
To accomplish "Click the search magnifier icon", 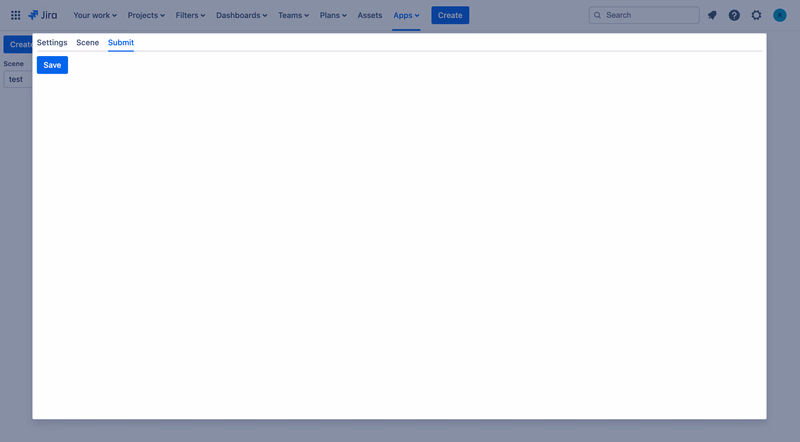I will click(597, 15).
